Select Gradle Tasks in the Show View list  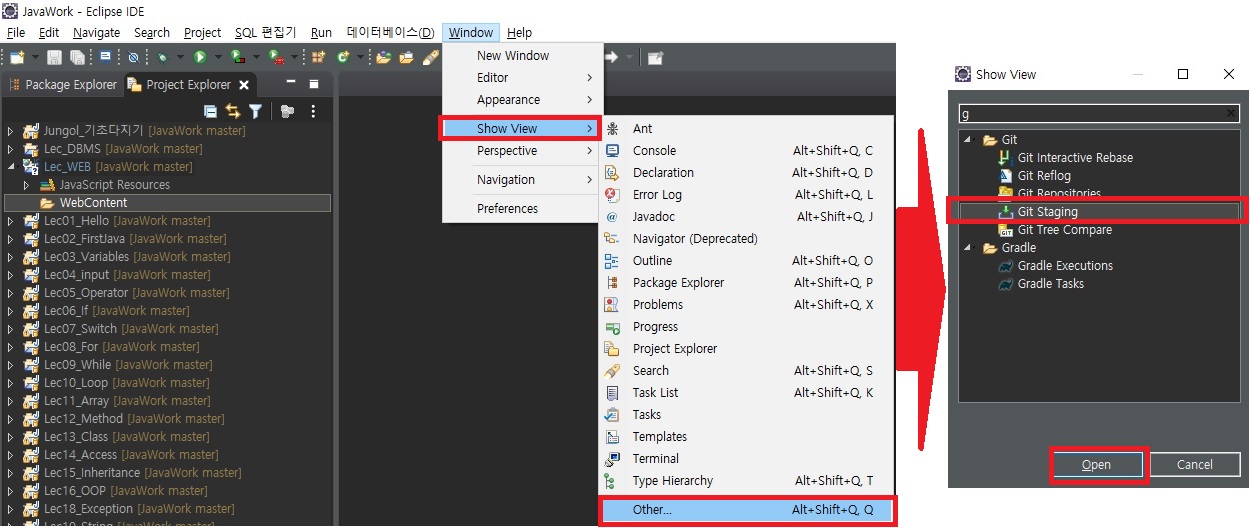pos(1050,283)
